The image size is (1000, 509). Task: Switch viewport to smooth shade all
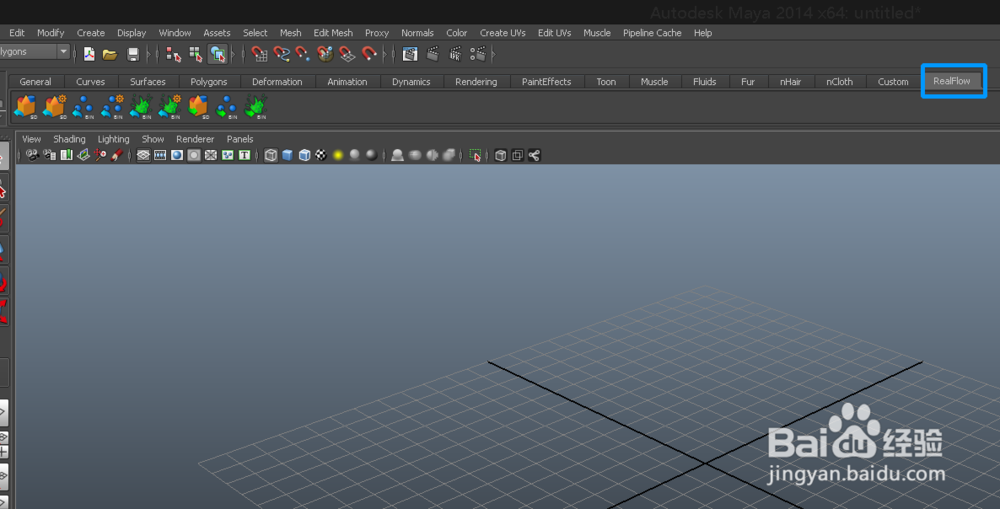tap(288, 155)
